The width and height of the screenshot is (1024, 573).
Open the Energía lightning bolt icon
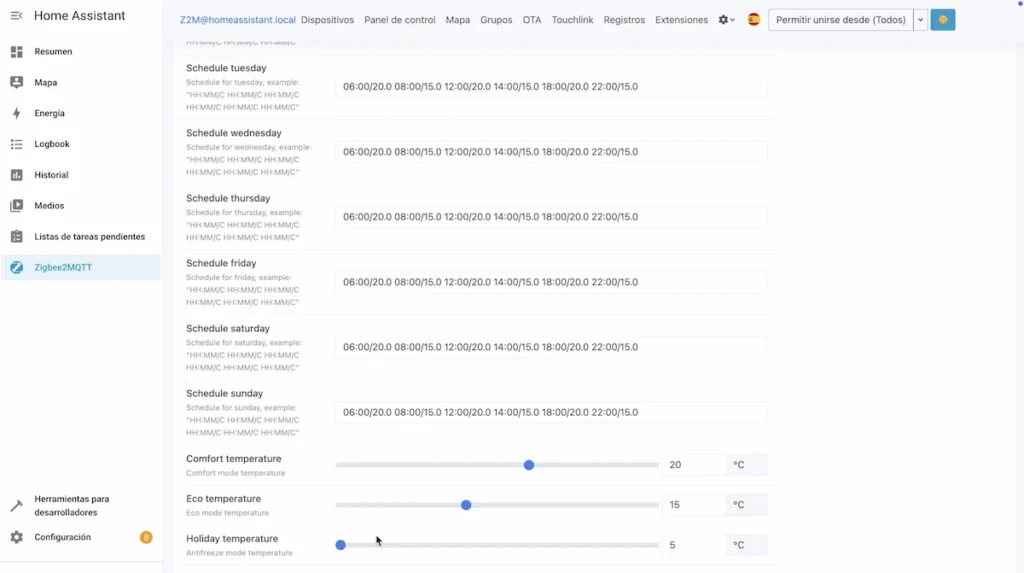(16, 114)
